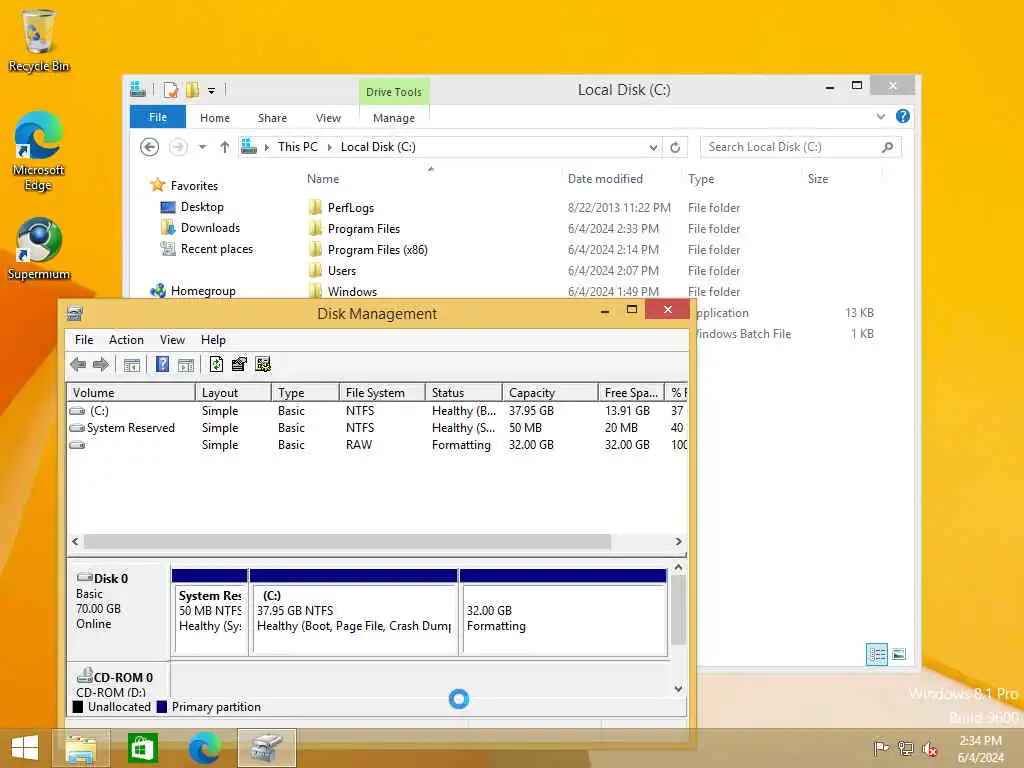Select the PerfLogs folder in Explorer

point(351,208)
